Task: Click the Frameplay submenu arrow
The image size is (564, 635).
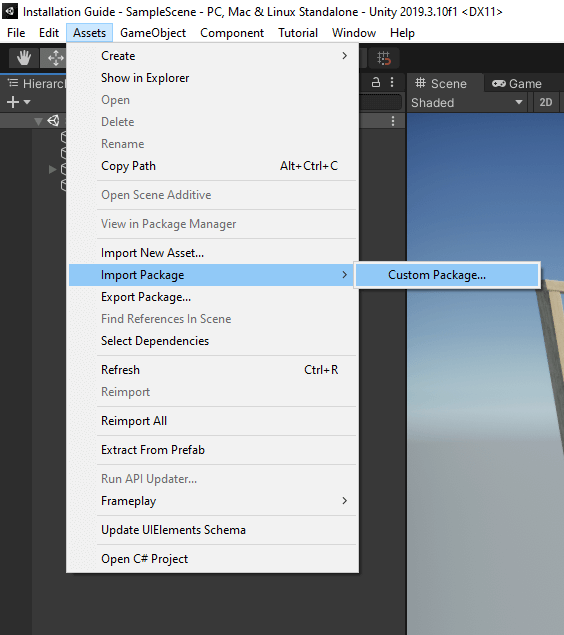Action: click(x=345, y=501)
